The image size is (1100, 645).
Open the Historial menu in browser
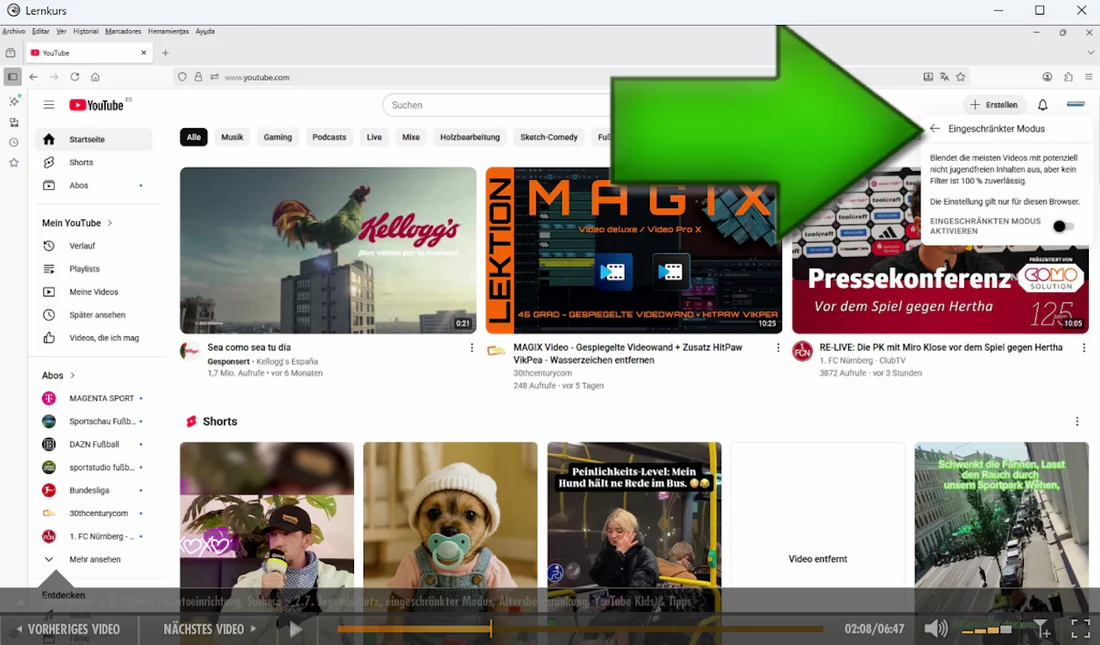point(85,31)
